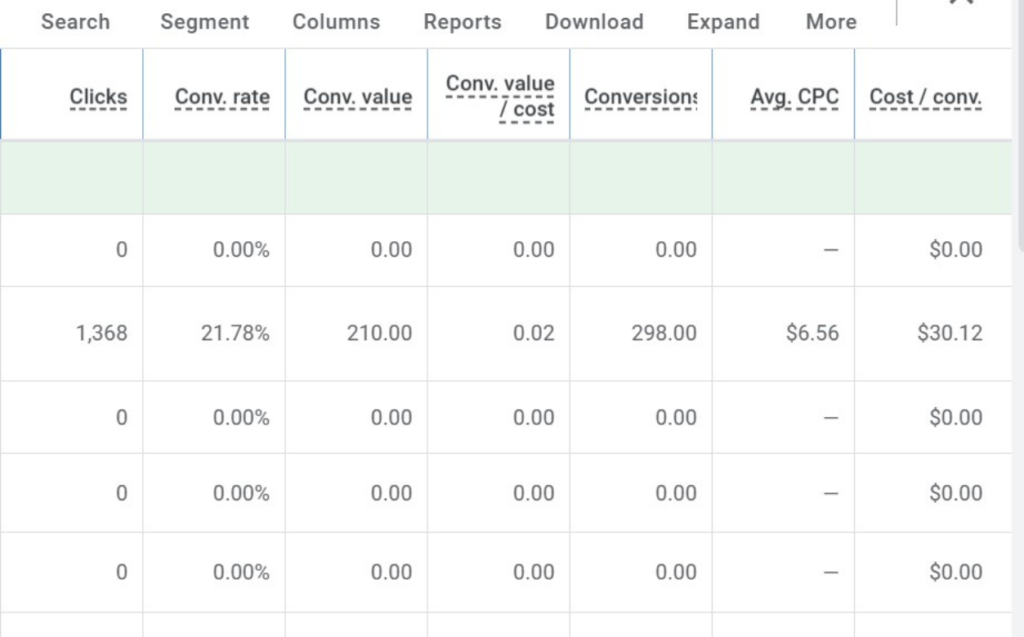Select the 298.00 conversions cell
Image resolution: width=1024 pixels, height=637 pixels.
(664, 334)
